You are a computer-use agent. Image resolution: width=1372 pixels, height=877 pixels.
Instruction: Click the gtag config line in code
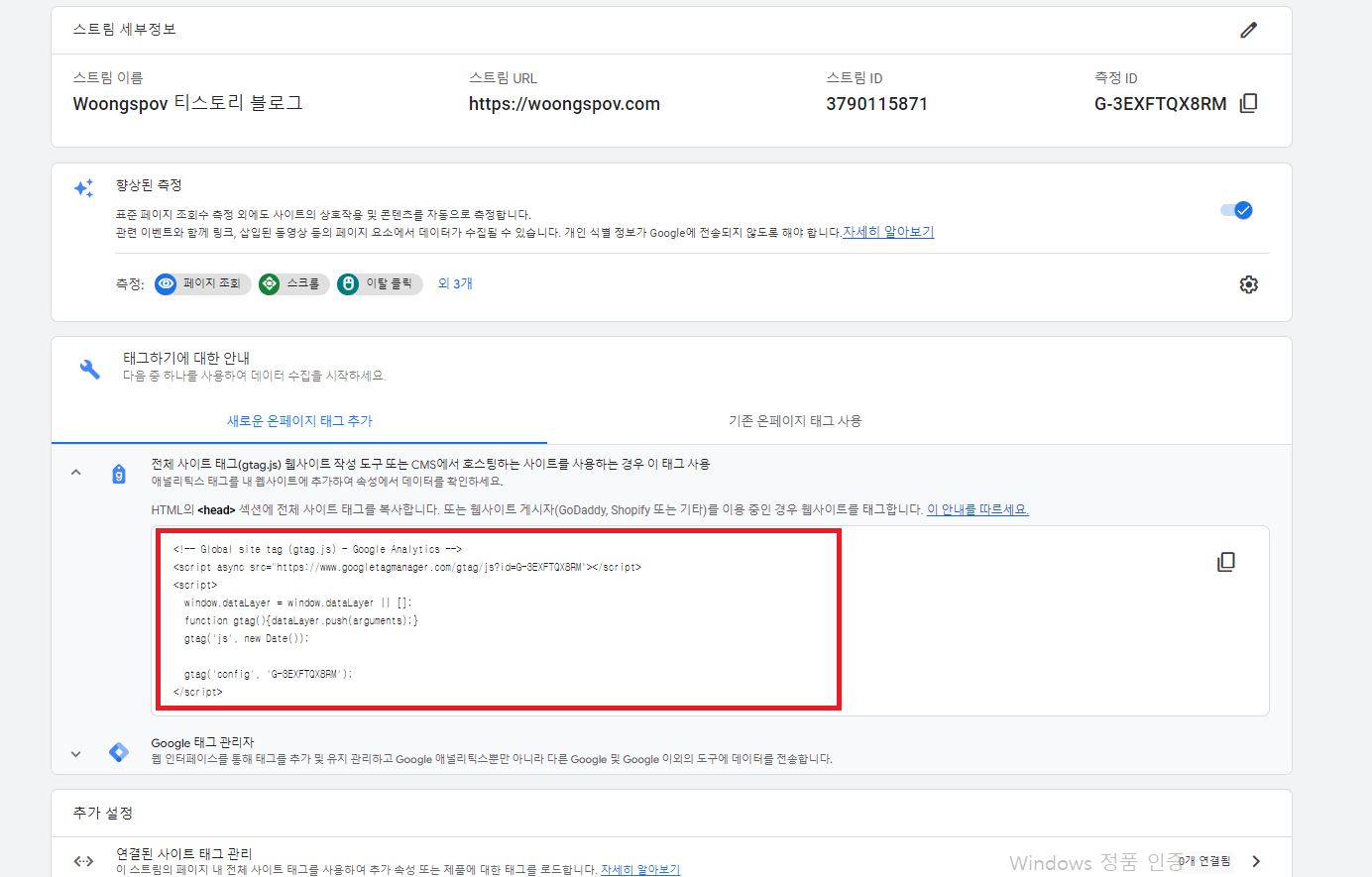[x=268, y=674]
